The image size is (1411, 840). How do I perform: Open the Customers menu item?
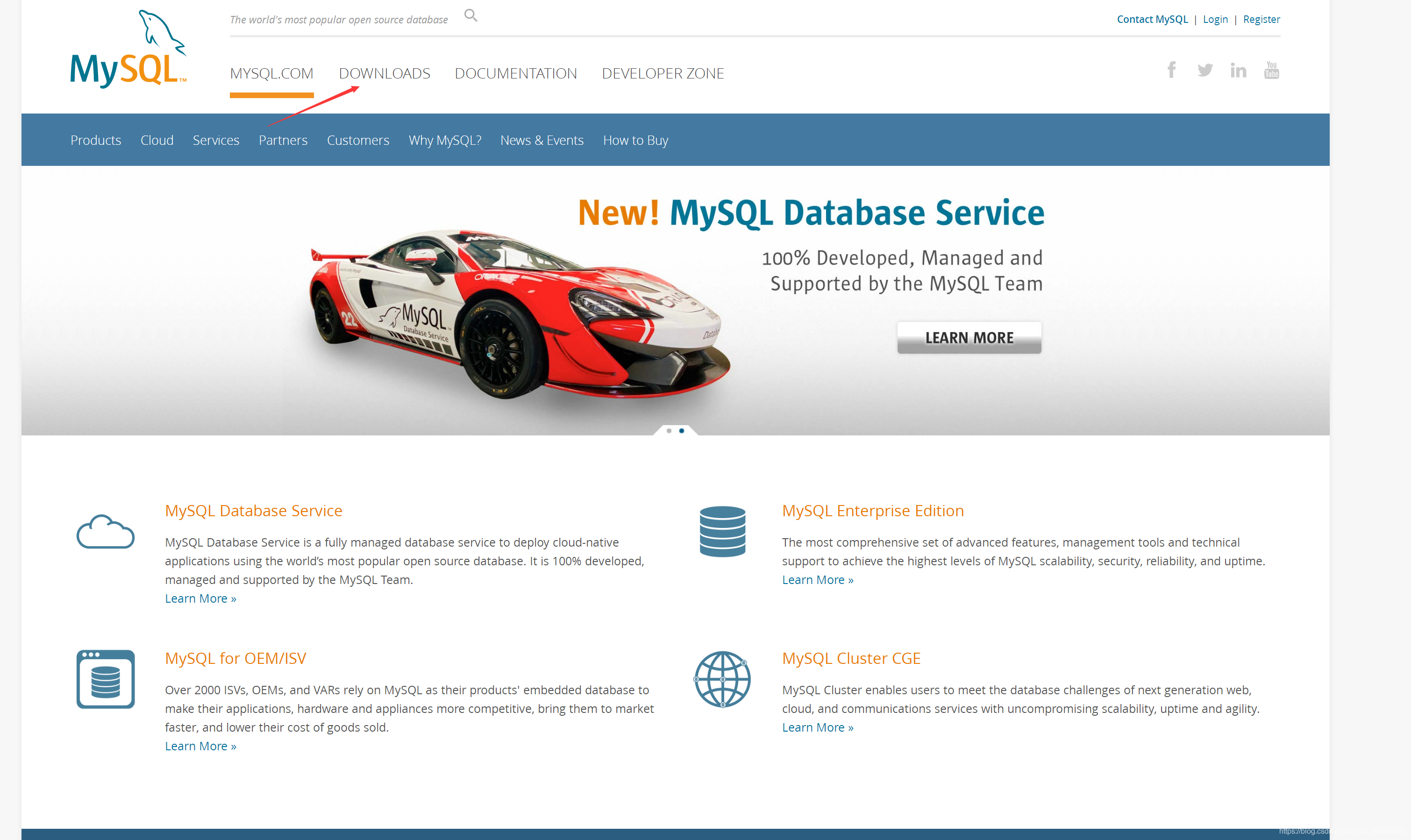click(x=358, y=140)
